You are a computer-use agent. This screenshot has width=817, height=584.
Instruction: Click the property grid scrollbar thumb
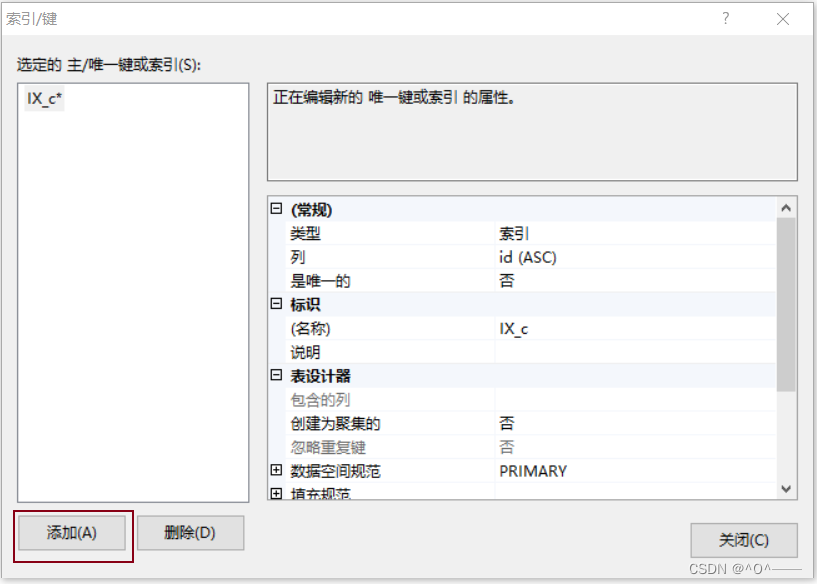[786, 304]
